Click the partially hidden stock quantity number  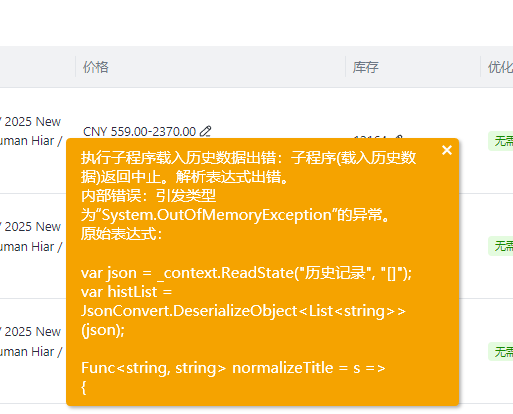370,136
